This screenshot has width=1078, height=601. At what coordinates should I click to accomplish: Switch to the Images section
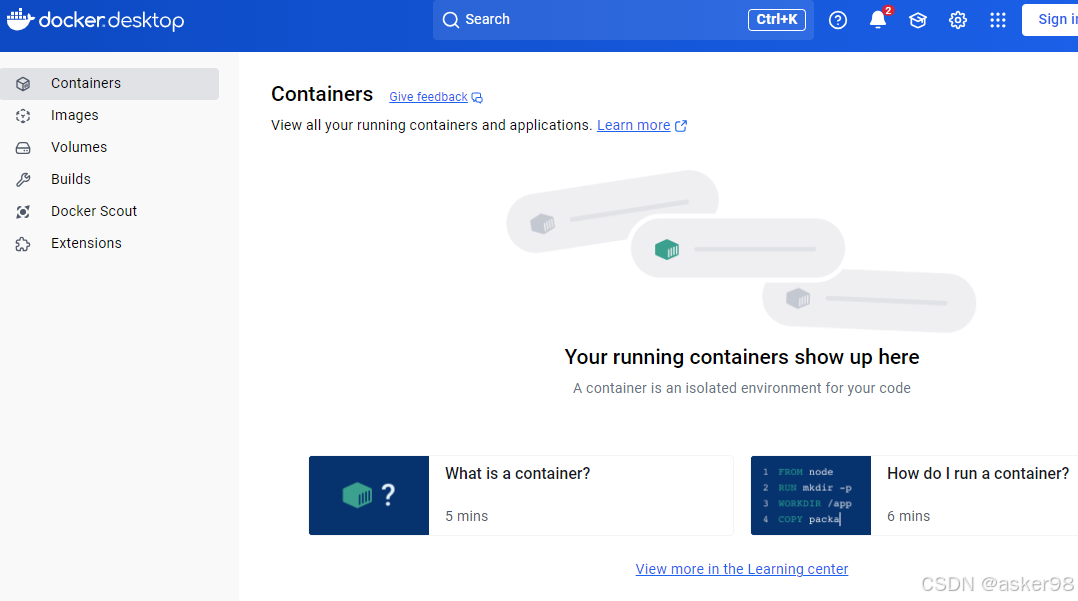coord(110,116)
